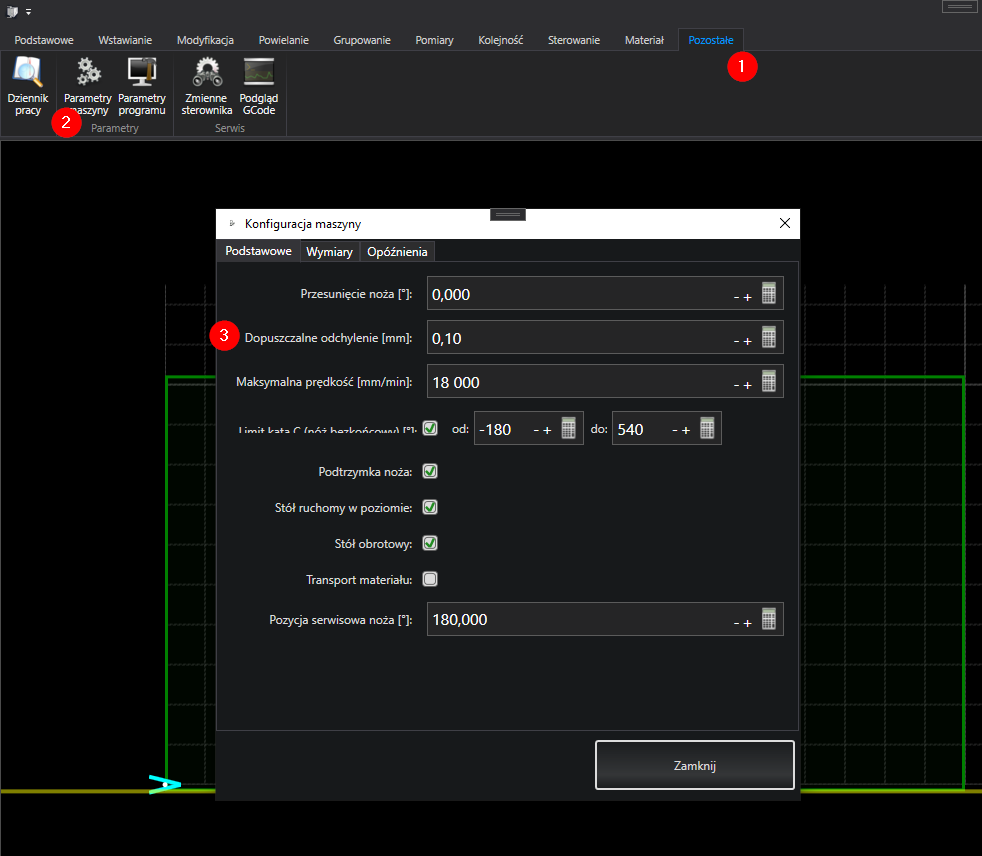This screenshot has width=982, height=856.
Task: Open the Modyfikacja ribbon tab
Action: pyautogui.click(x=205, y=40)
